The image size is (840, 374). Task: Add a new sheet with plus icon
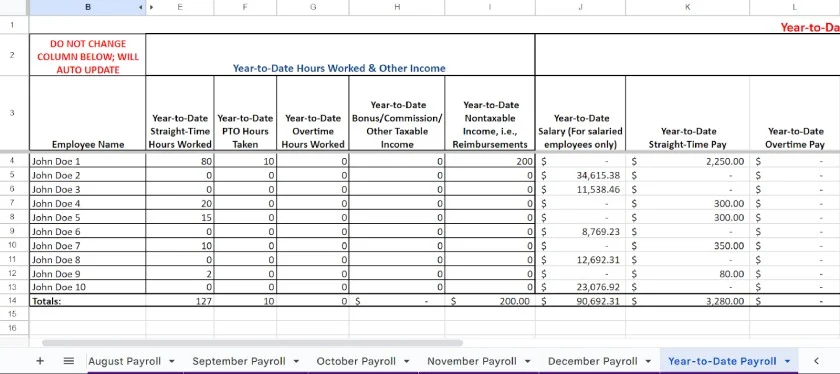[x=40, y=361]
